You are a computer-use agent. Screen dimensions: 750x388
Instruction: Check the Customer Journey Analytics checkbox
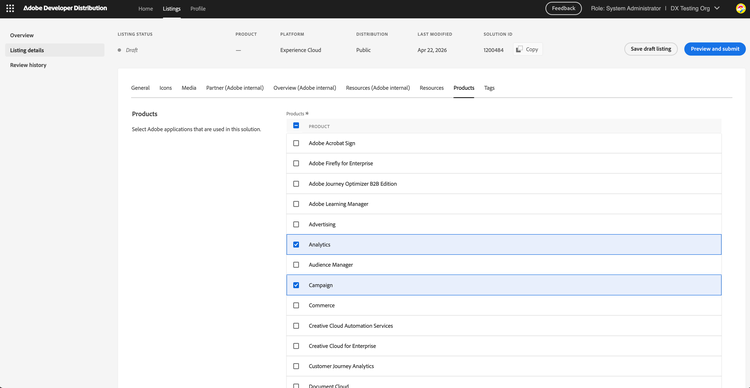pos(296,366)
